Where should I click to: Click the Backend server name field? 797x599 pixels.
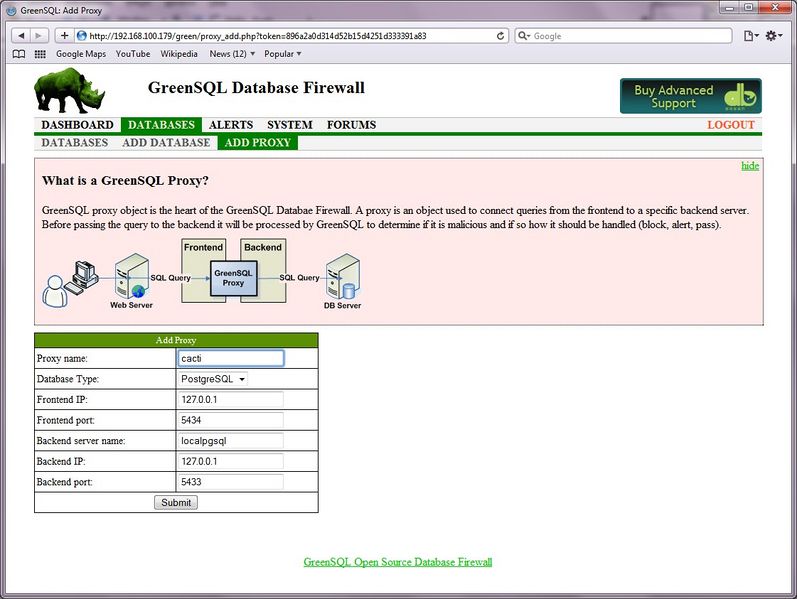[x=231, y=441]
